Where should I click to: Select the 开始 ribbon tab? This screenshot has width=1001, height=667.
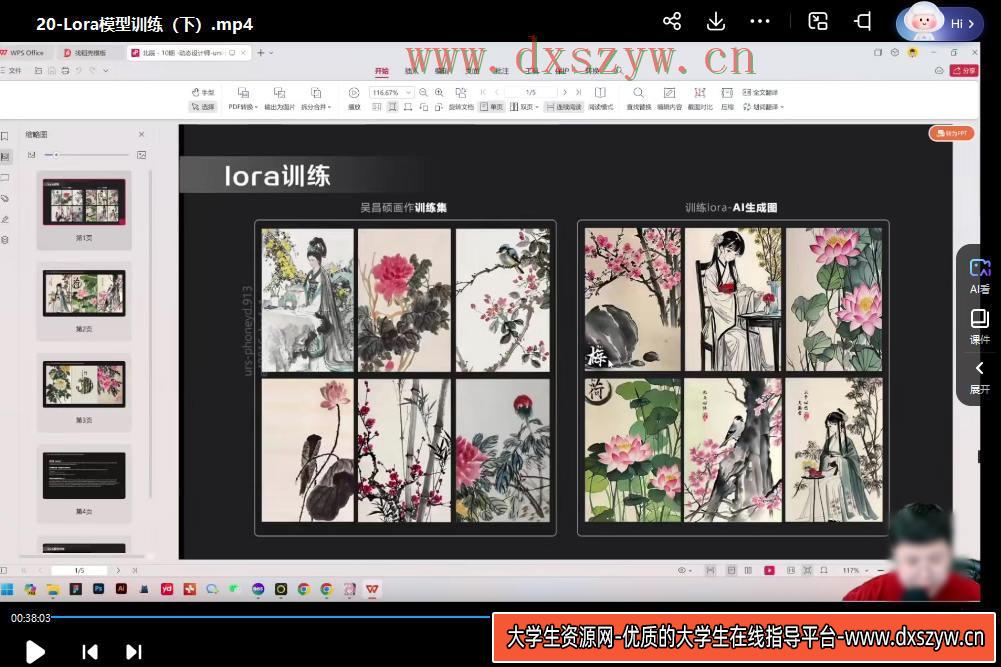(382, 71)
